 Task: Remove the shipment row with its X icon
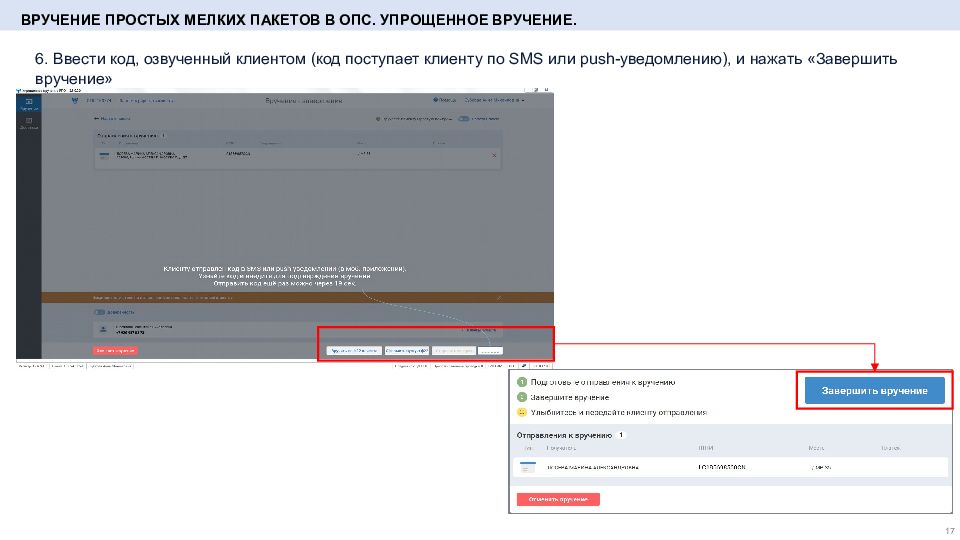point(494,156)
